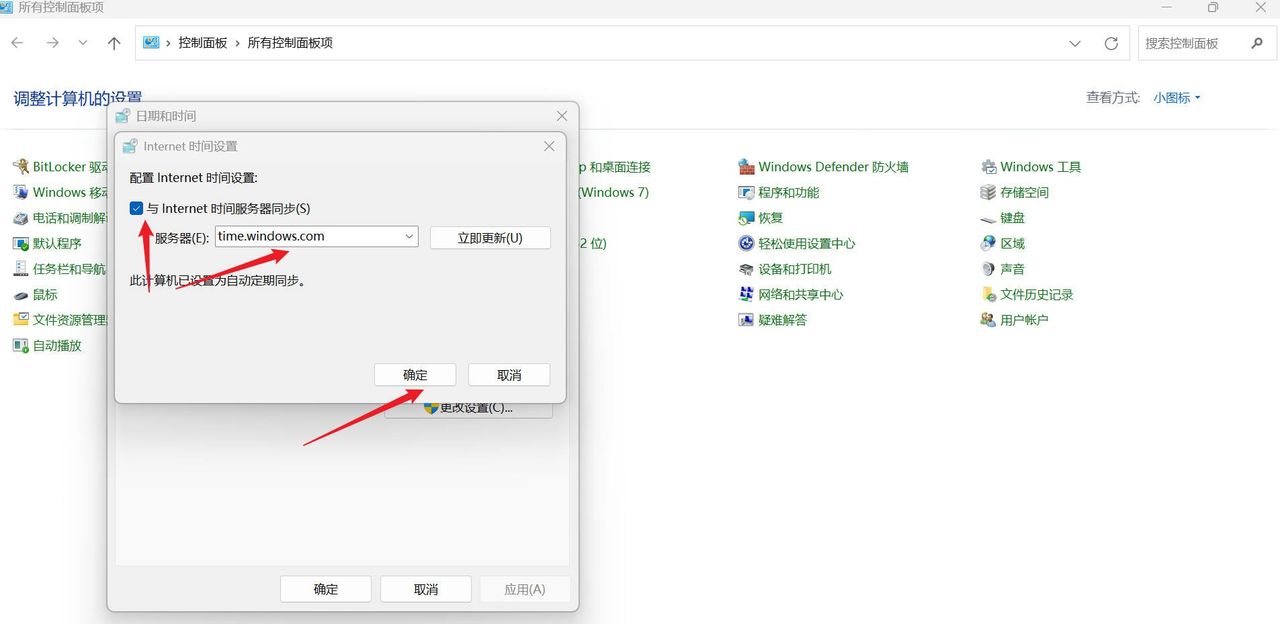Click the refresh icon beside address bar
This screenshot has height=624, width=1280.
tap(1111, 43)
